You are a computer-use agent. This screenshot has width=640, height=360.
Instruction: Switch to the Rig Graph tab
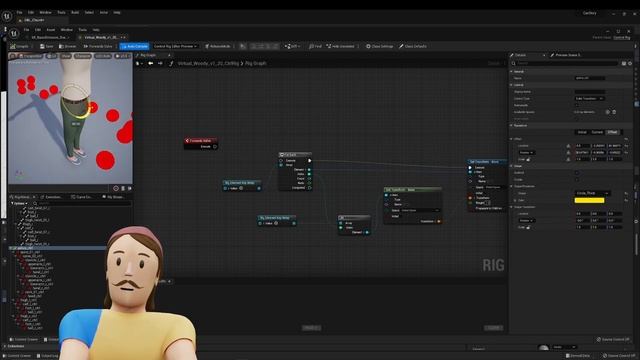click(x=148, y=55)
